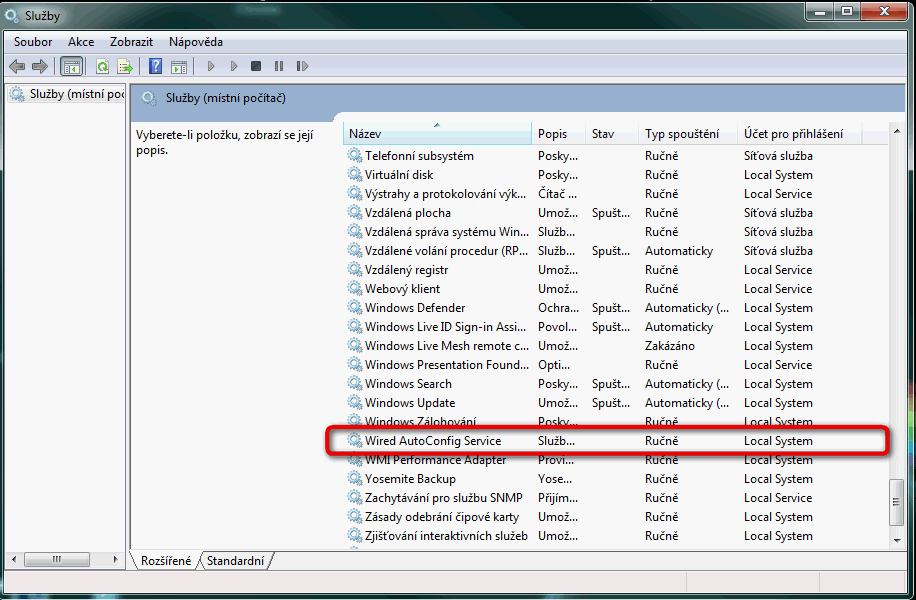This screenshot has height=600, width=916.
Task: Toggle the action pane toolbar icon
Action: 179,67
